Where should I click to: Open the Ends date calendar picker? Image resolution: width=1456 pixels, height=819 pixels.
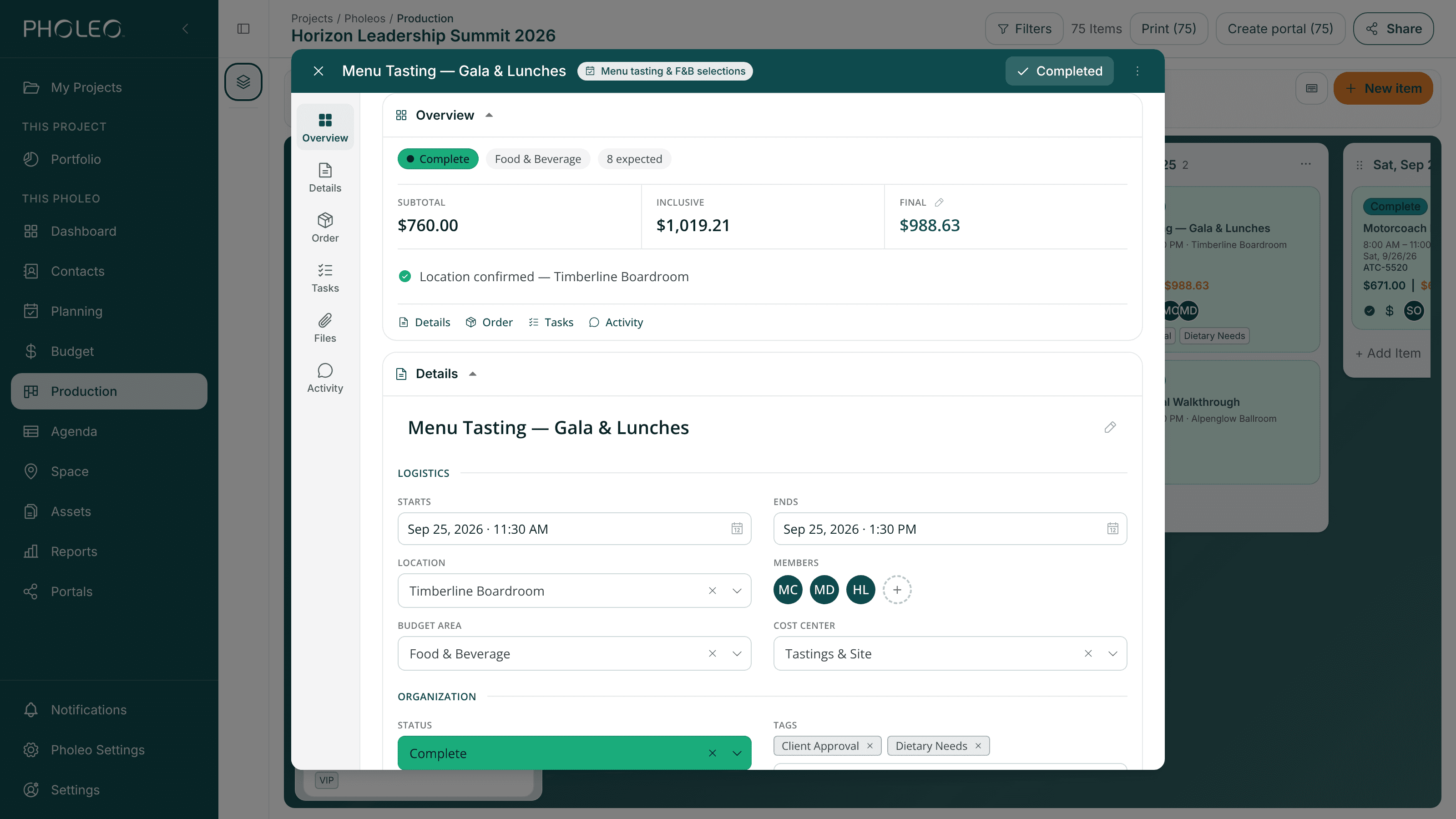pyautogui.click(x=1113, y=529)
